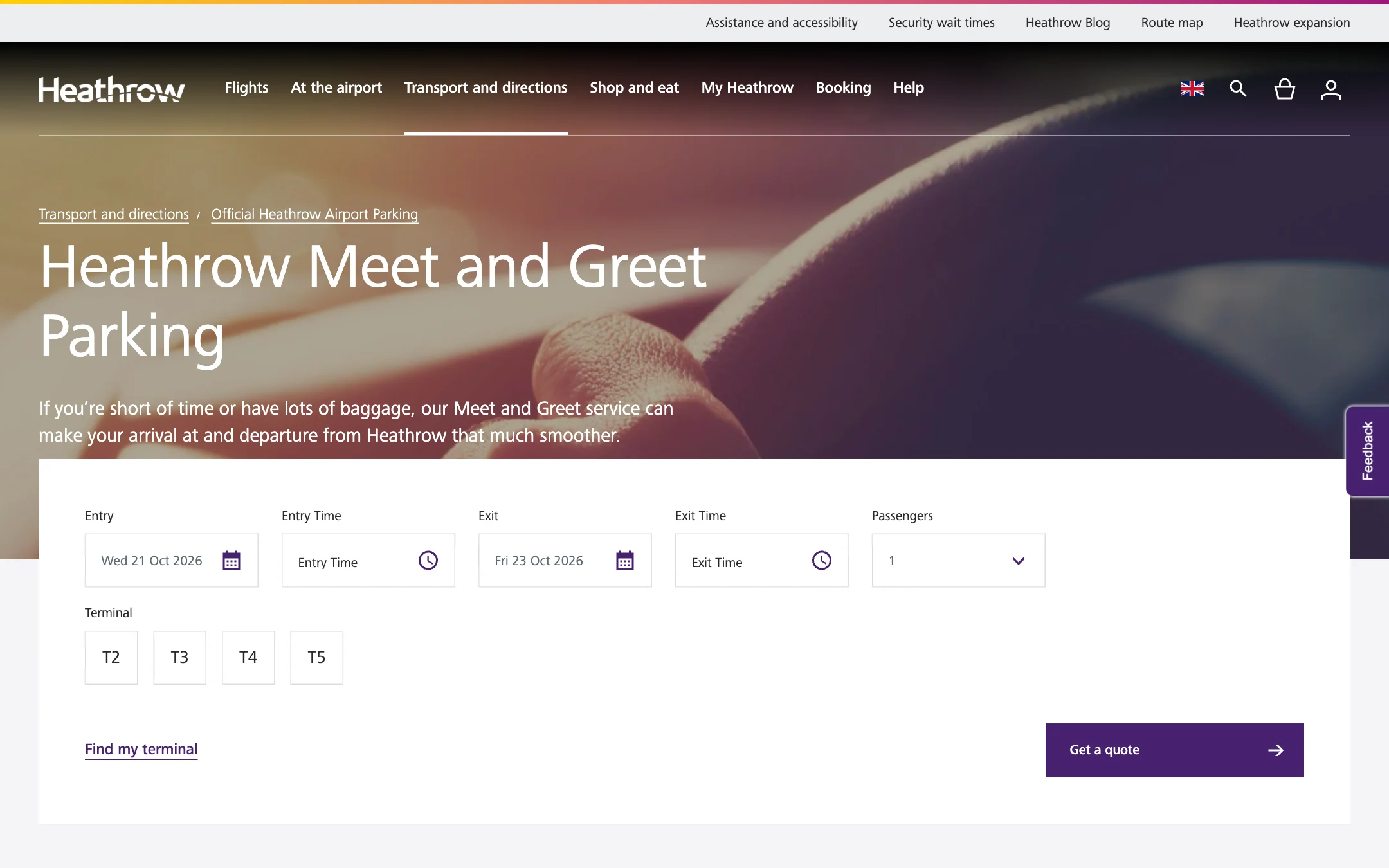Click the Exit Time field
This screenshot has height=868, width=1389.
[x=762, y=561]
